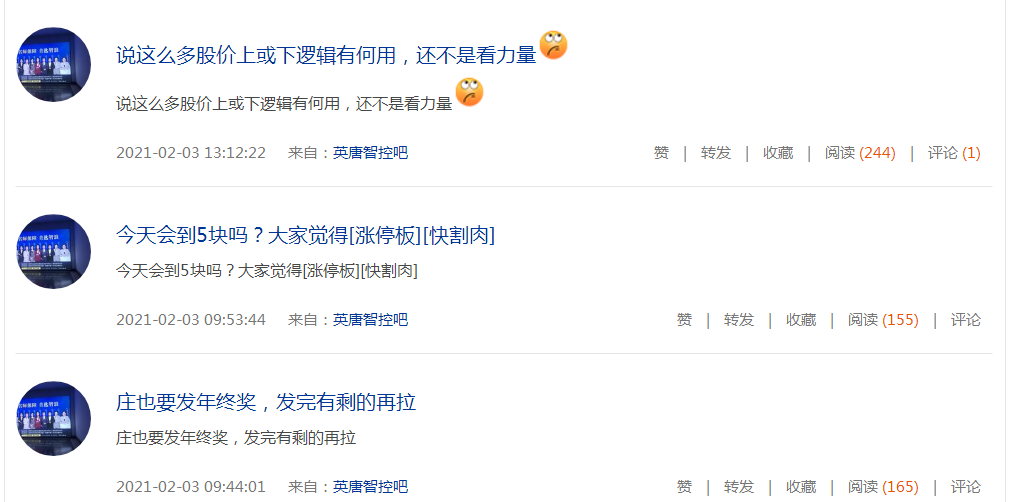The width and height of the screenshot is (1035, 502).
Task: Click 转发 on the first post
Action: (716, 153)
